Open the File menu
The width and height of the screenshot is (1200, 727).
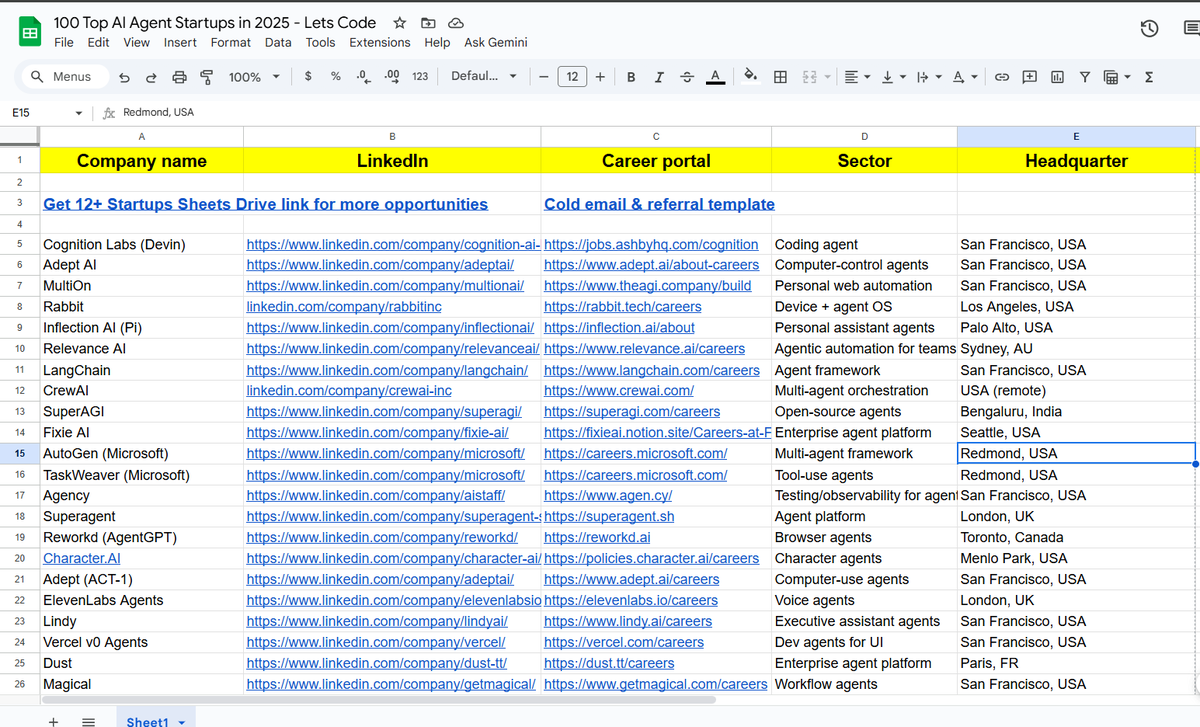pos(64,42)
